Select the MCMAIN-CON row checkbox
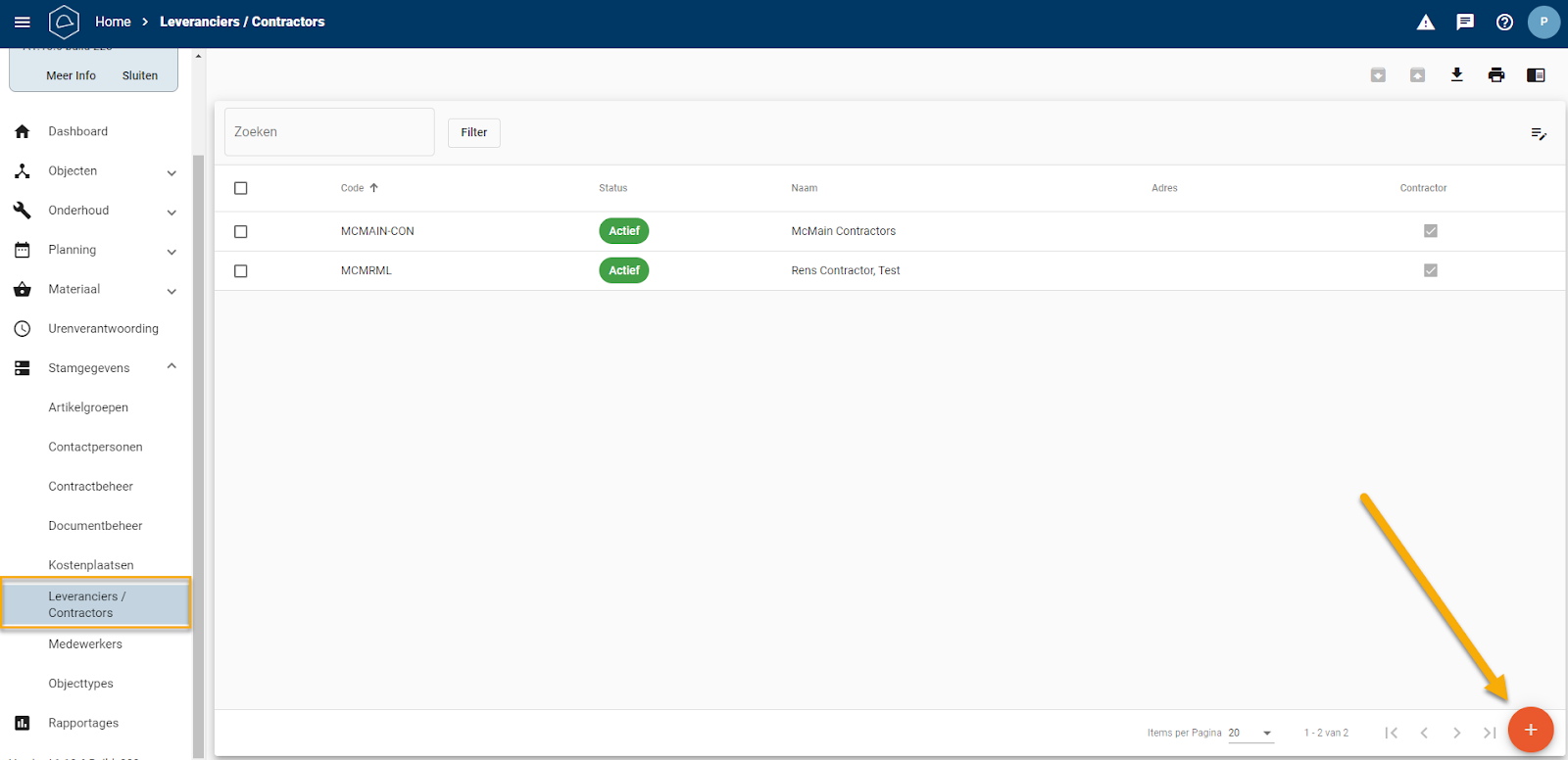The width and height of the screenshot is (1568, 760). (241, 232)
